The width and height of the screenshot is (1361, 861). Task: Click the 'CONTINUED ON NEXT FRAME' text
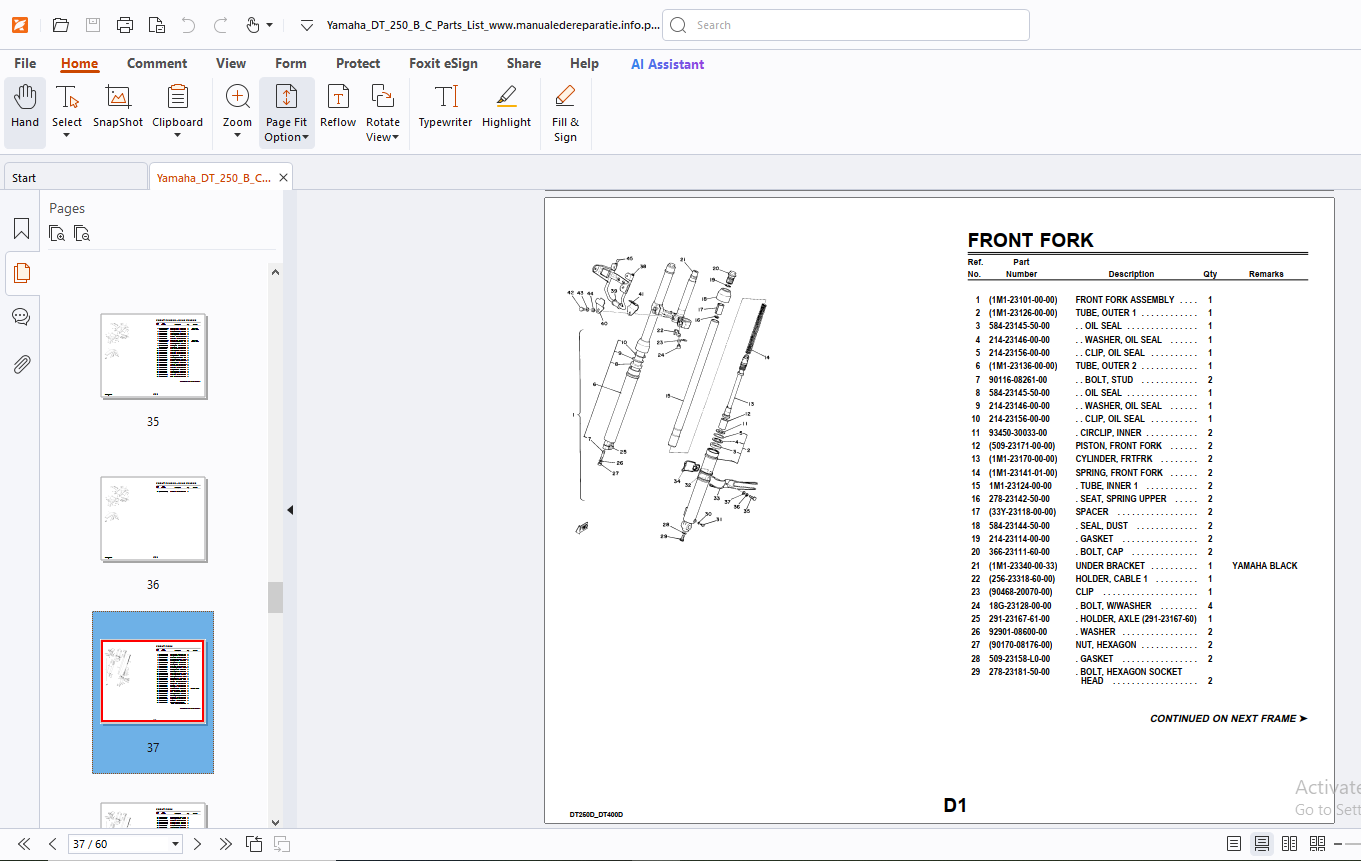point(1228,719)
